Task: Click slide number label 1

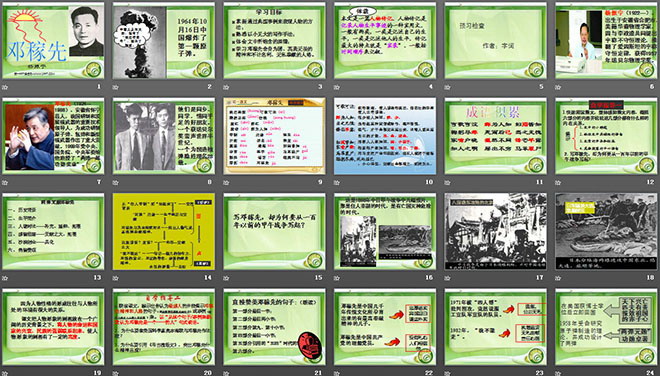Action: pos(99,87)
